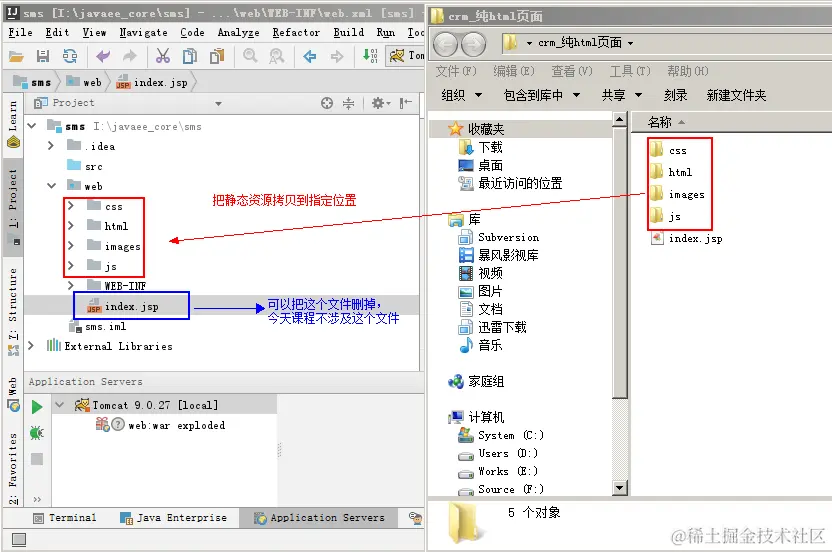
Task: Click the Redo arrow toolbar icon
Action: 129,56
